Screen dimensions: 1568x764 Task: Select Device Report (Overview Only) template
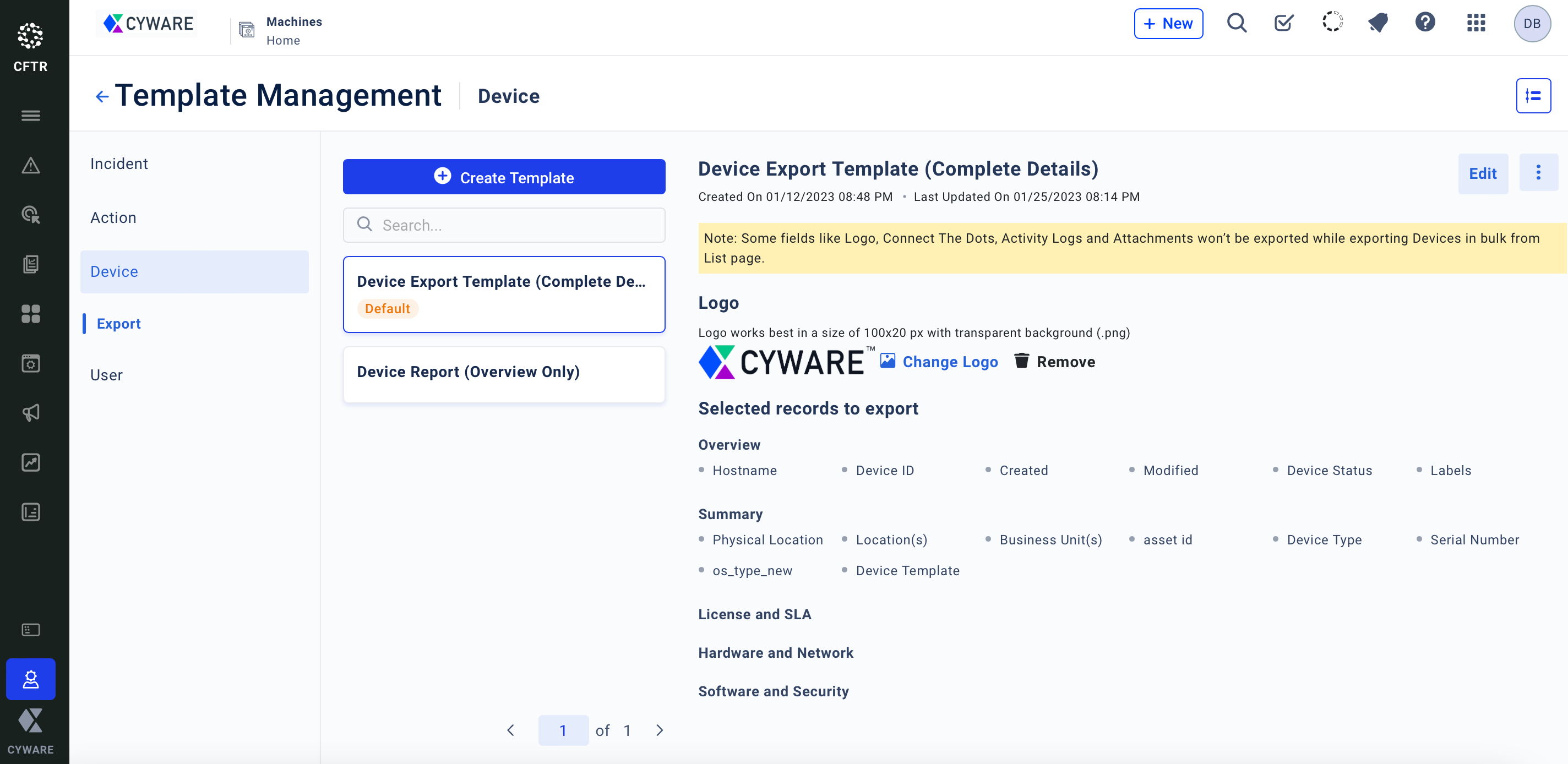pos(503,373)
